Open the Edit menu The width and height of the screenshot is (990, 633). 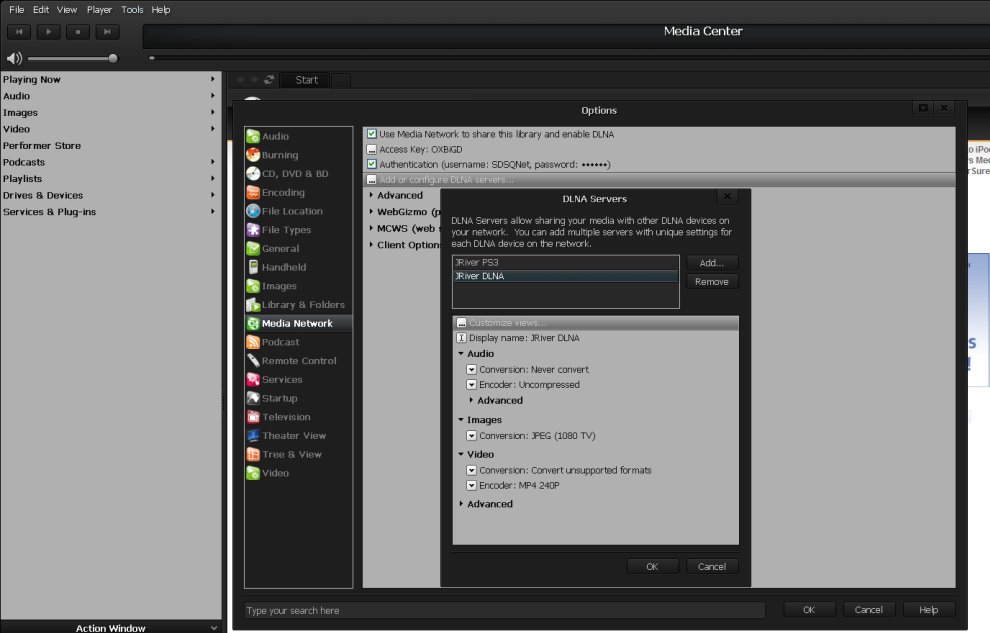pos(41,9)
